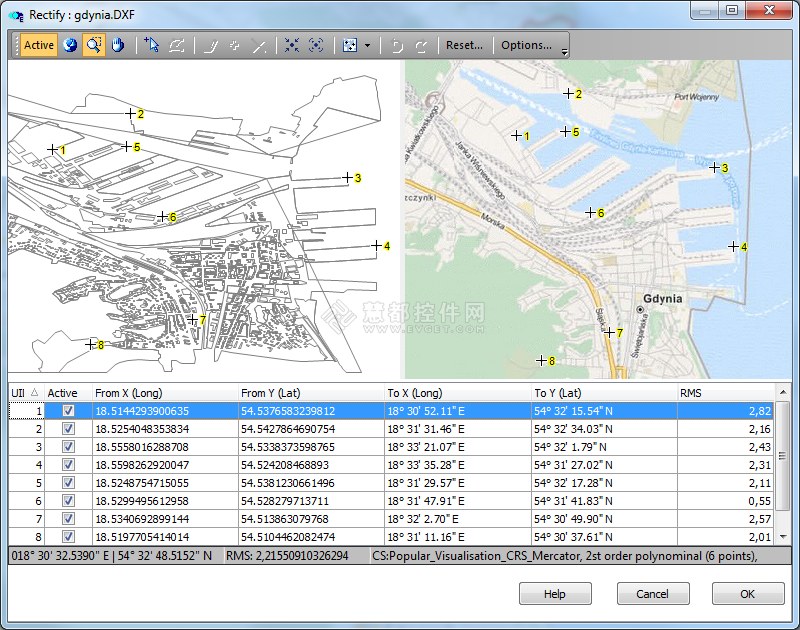The height and width of the screenshot is (630, 800).
Task: Click the greyed slanted line tool icon
Action: tap(210, 45)
